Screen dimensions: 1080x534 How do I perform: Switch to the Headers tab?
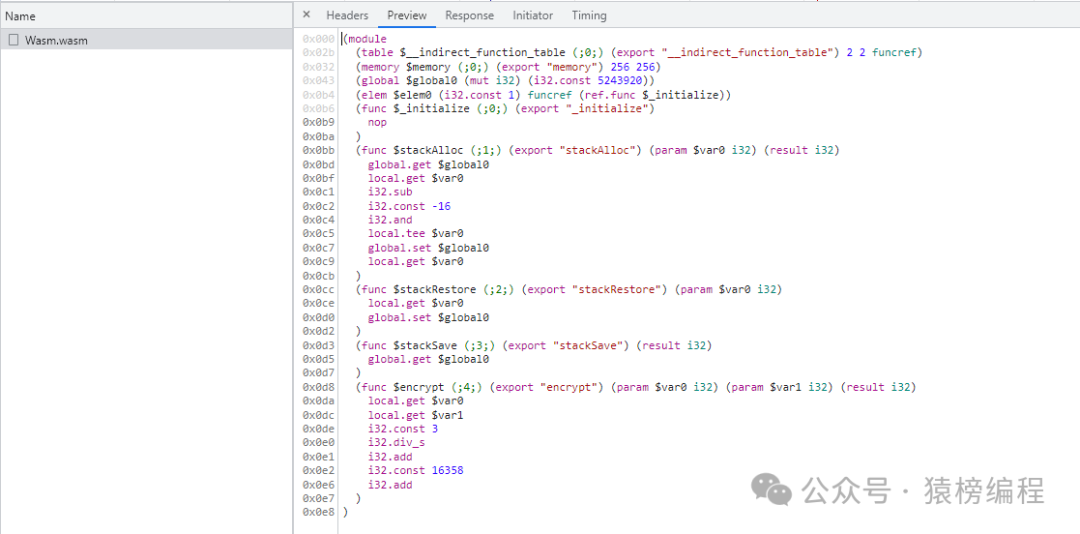click(x=347, y=15)
